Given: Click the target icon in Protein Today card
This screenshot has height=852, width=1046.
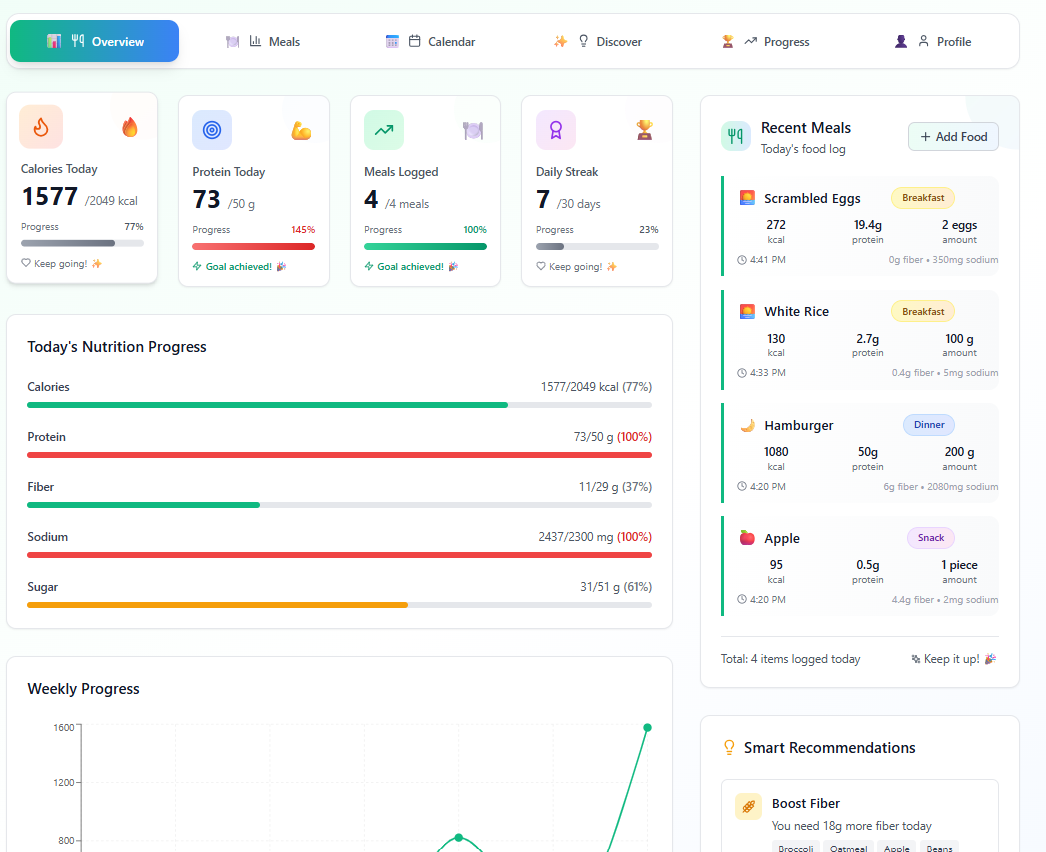Looking at the screenshot, I should tap(212, 129).
